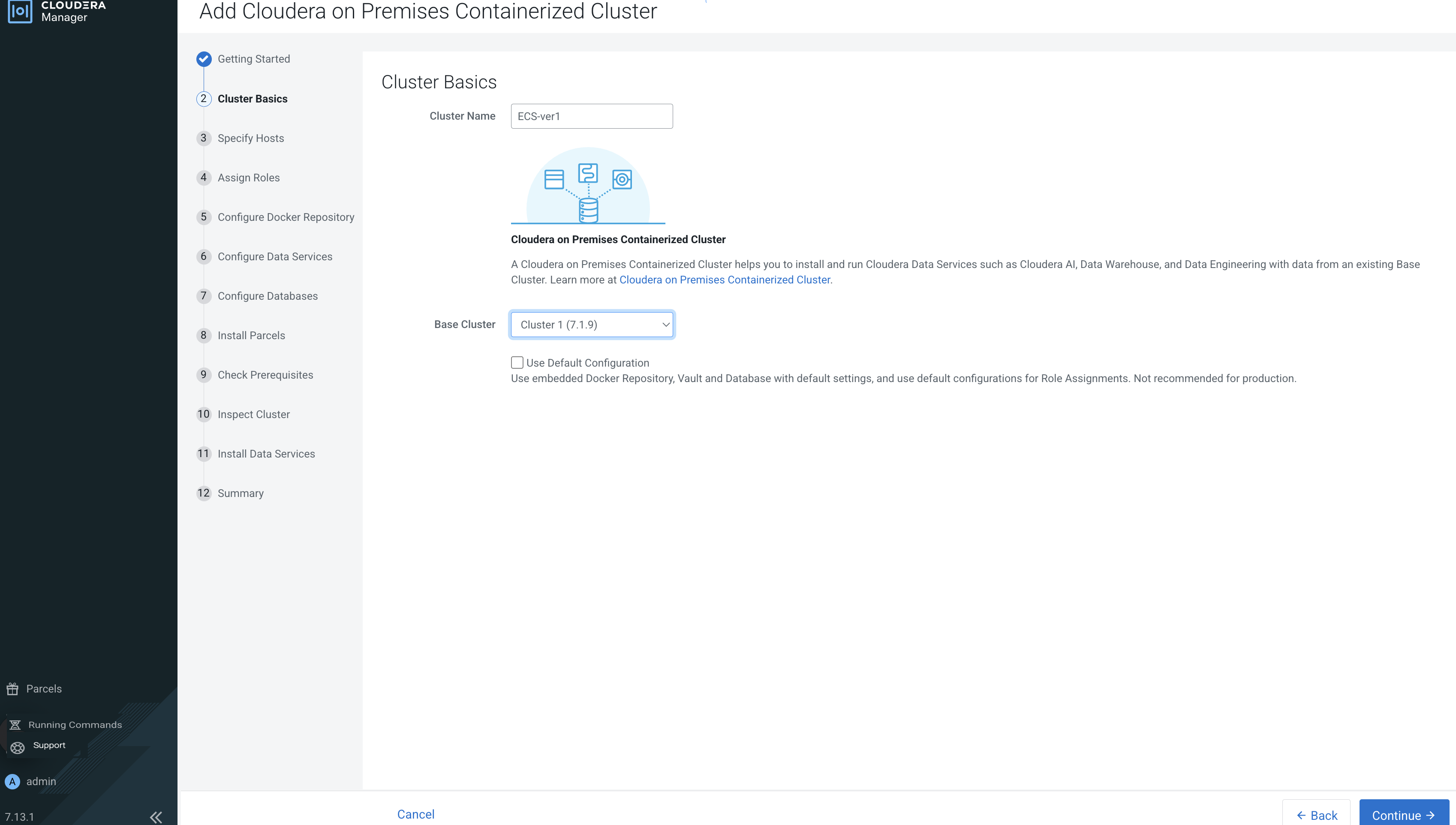1456x825 pixels.
Task: Select the Configure Docker Repository step
Action: pos(286,217)
